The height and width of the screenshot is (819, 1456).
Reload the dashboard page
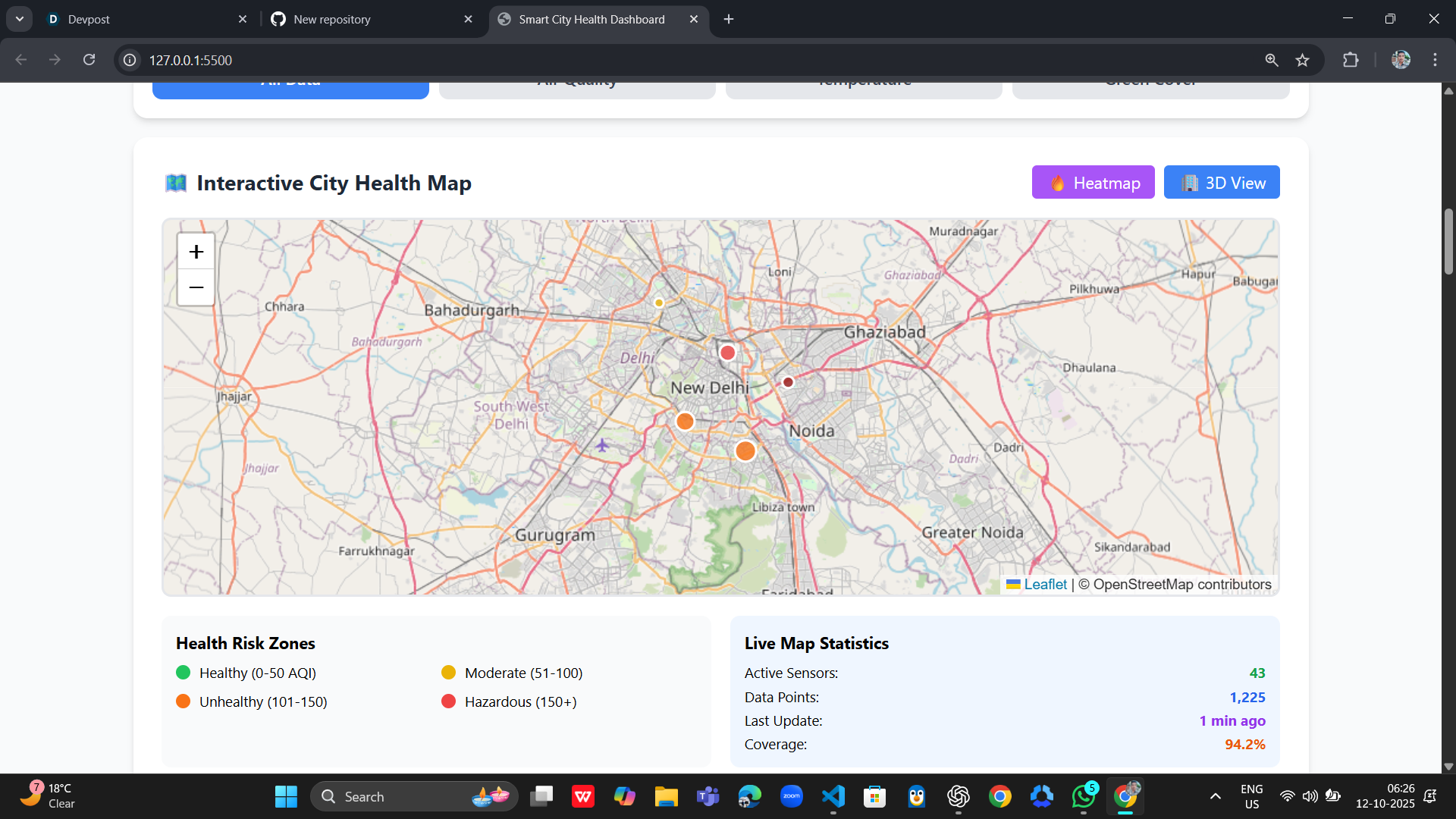point(89,60)
